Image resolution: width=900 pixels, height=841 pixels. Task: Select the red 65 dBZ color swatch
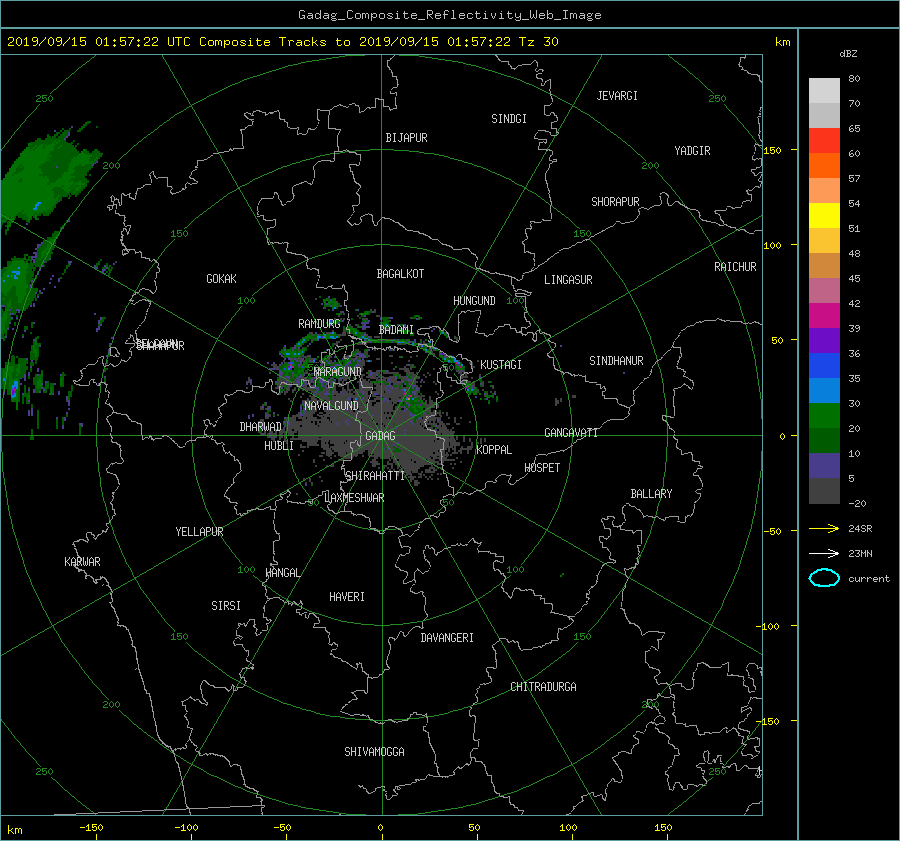[x=824, y=140]
